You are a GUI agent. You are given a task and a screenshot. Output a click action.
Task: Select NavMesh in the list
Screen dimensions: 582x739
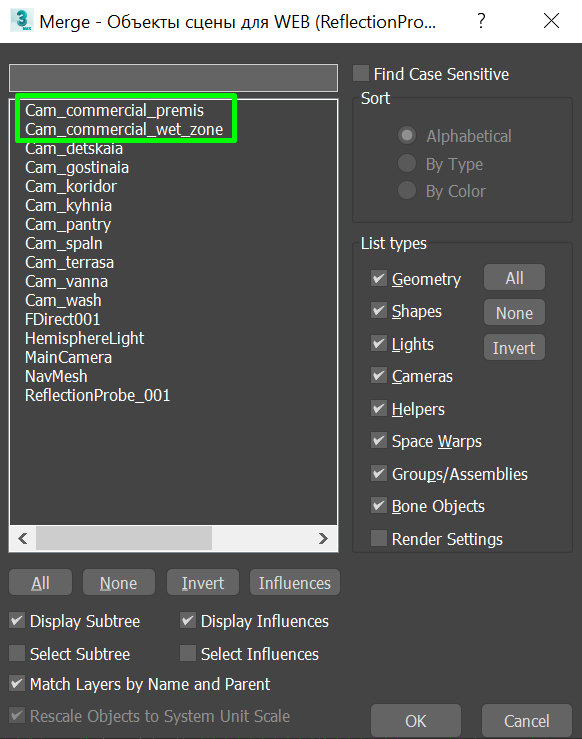56,376
